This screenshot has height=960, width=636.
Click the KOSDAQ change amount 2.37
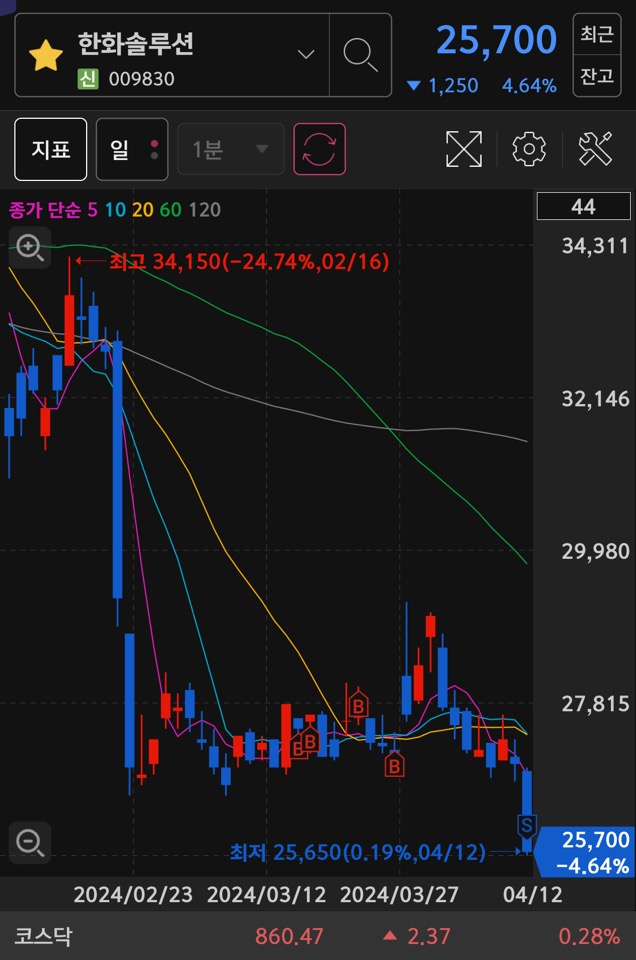428,936
